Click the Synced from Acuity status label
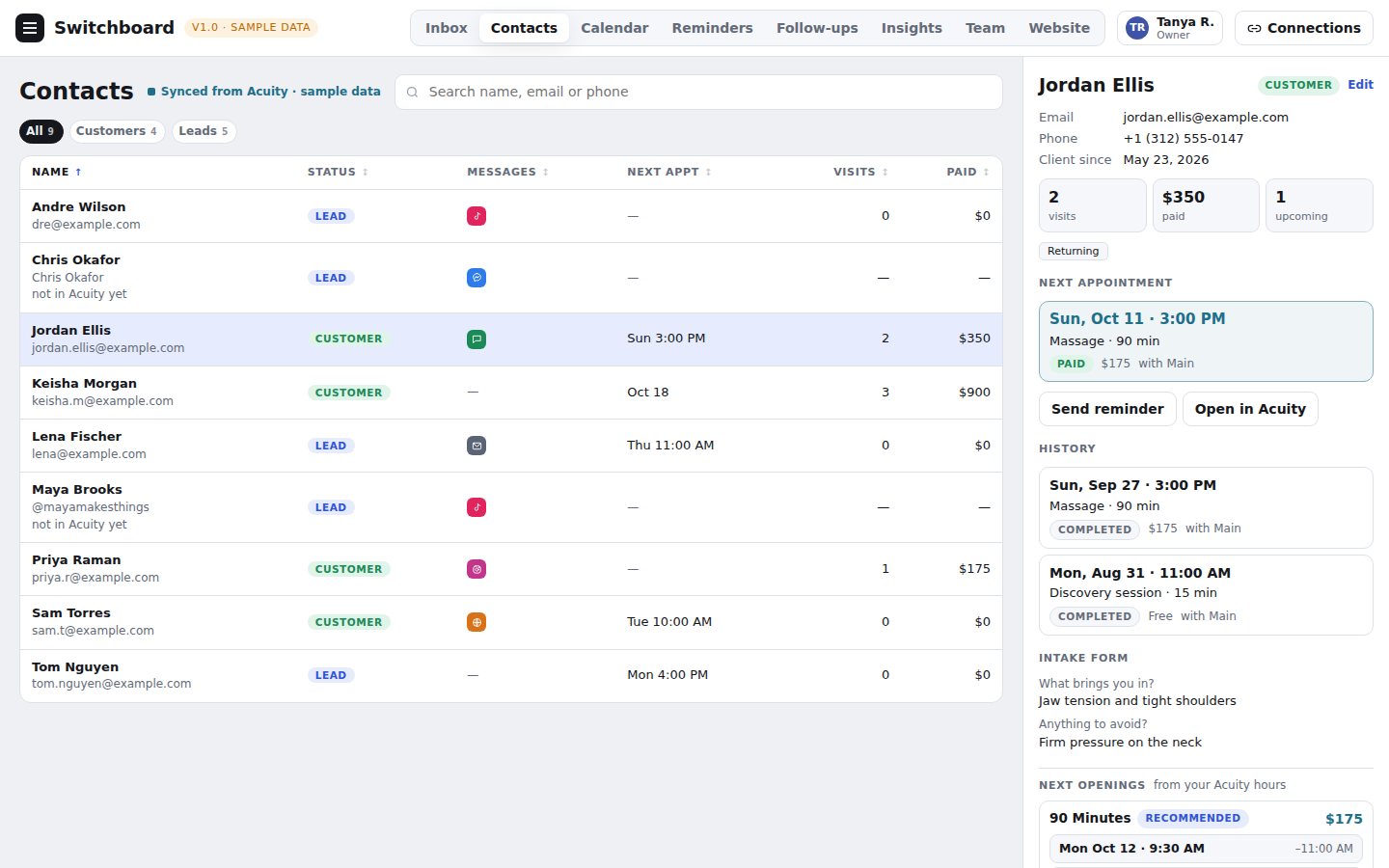 pos(264,92)
